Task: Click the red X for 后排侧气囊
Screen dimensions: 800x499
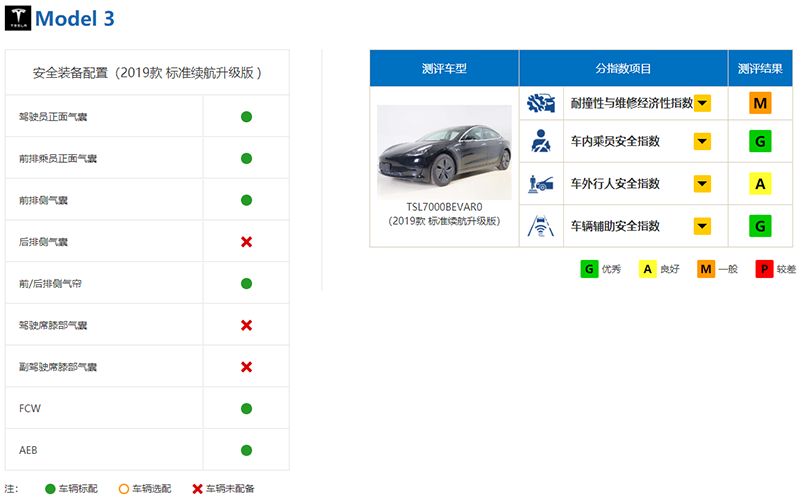Action: click(x=246, y=242)
